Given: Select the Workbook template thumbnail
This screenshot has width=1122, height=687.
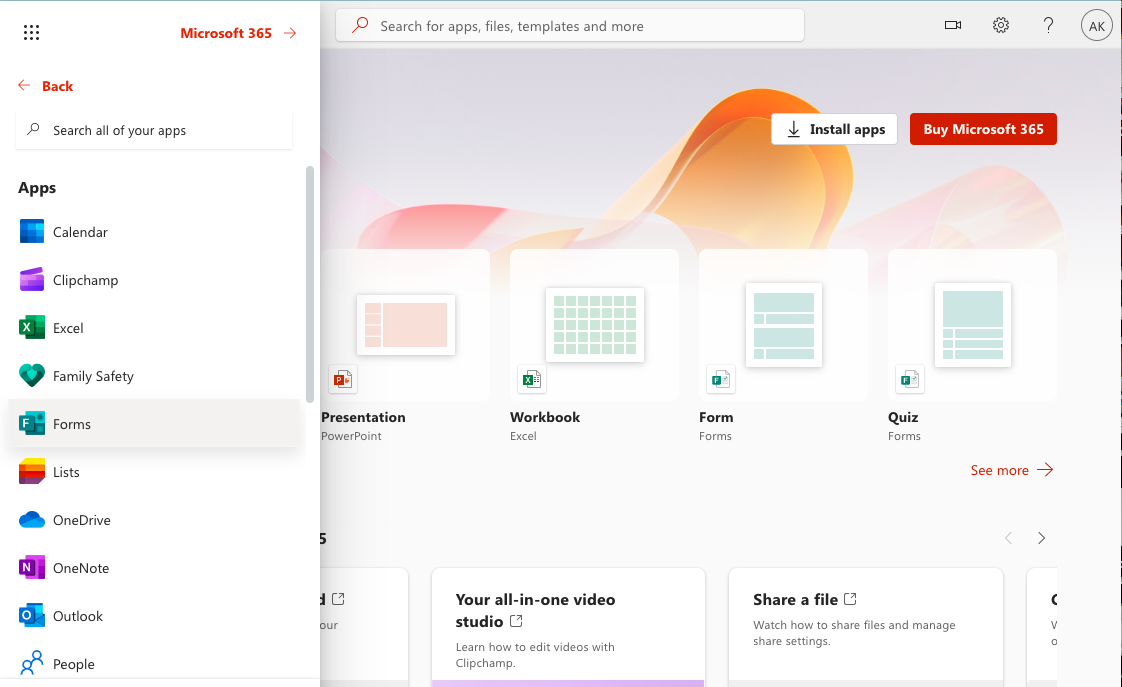Looking at the screenshot, I should 595,325.
